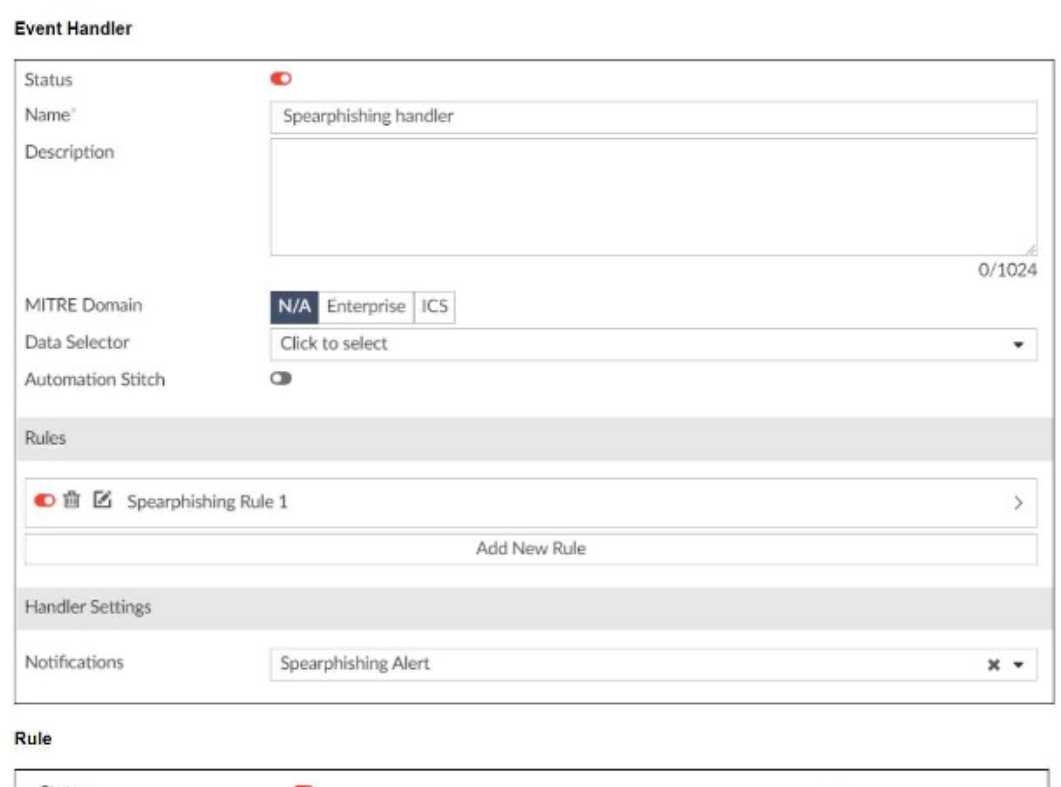The width and height of the screenshot is (1061, 787).
Task: Enable the Automation Stitch switch
Action: [x=281, y=379]
